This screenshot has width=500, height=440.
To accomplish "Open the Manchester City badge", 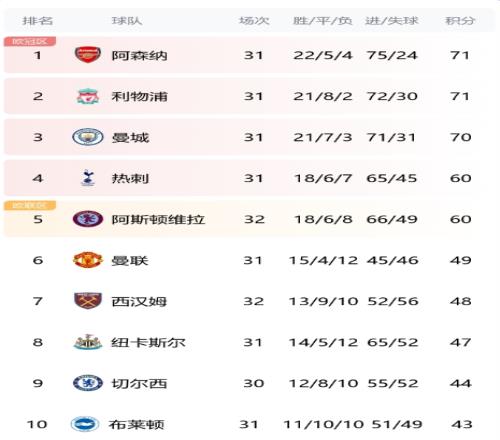I will pyautogui.click(x=88, y=137).
